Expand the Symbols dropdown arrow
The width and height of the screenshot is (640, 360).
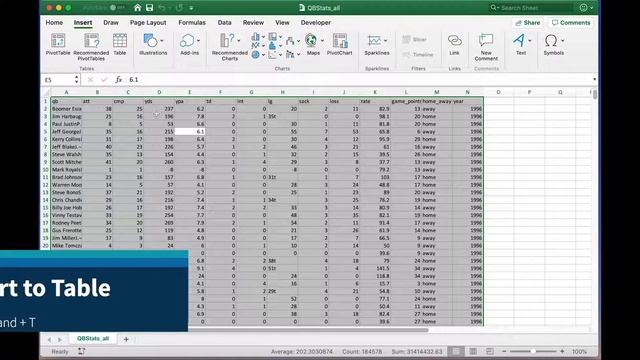pos(562,40)
